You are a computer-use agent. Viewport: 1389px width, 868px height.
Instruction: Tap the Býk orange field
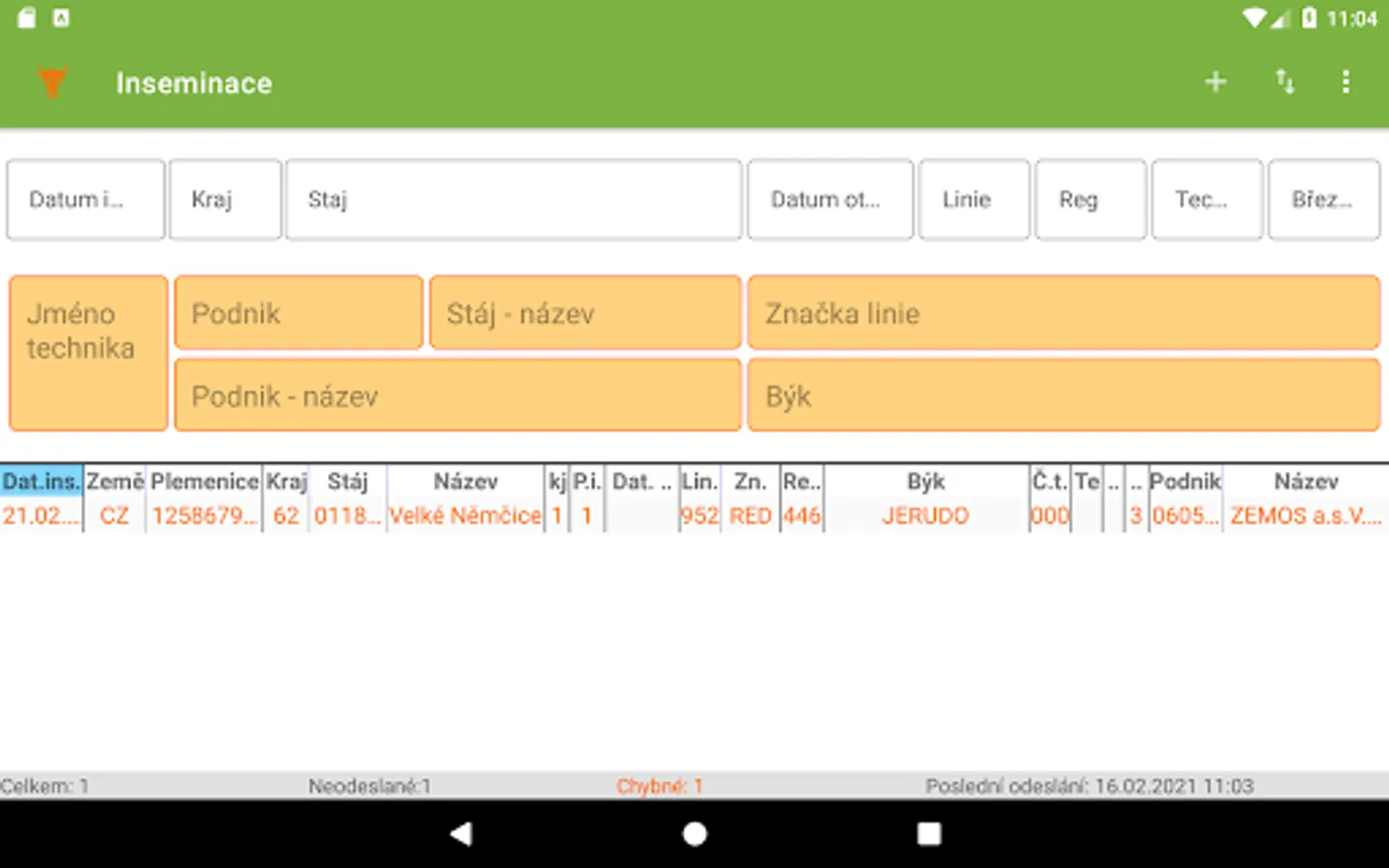1064,394
